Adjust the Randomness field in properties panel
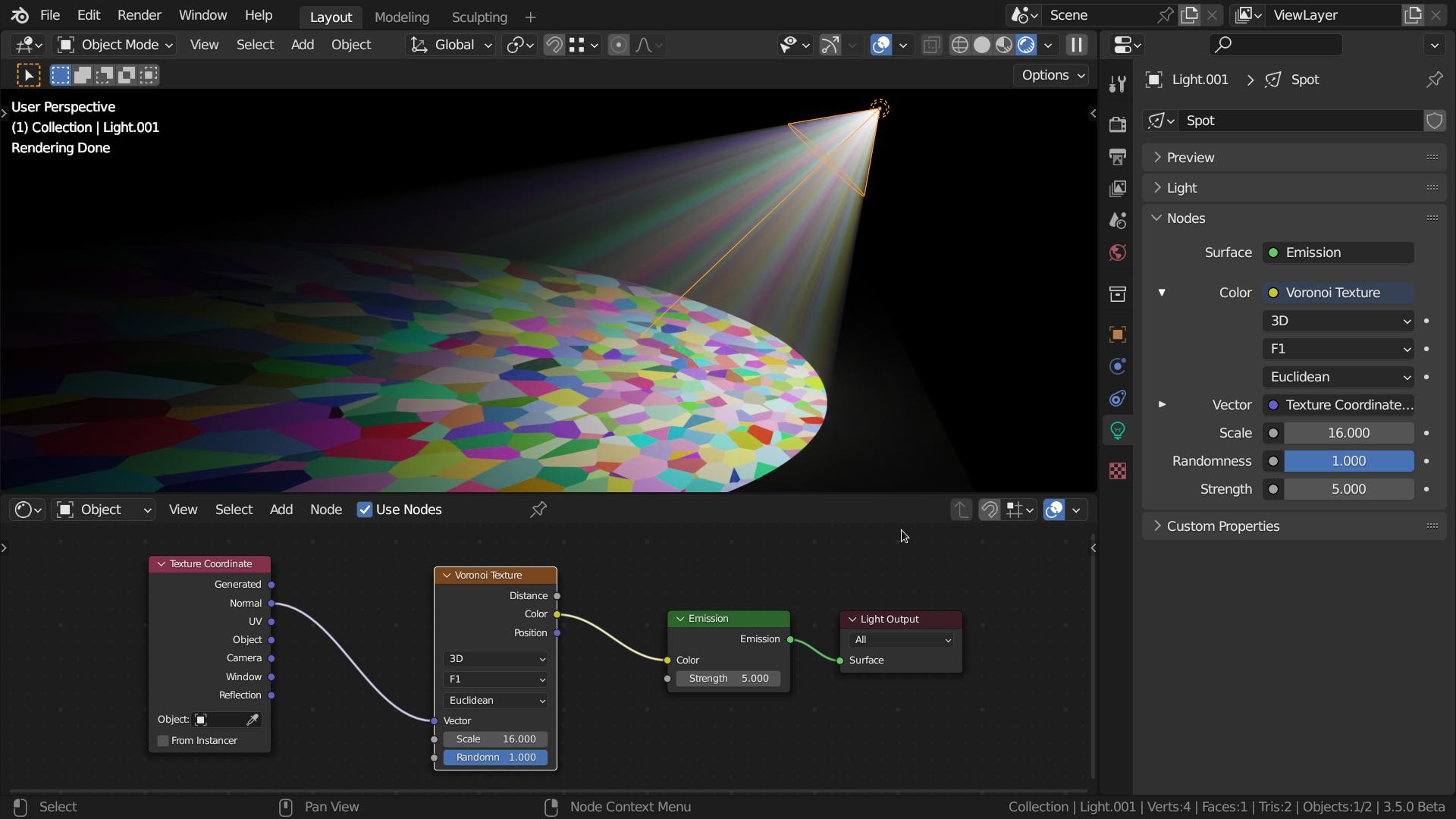The width and height of the screenshot is (1456, 819). point(1348,461)
